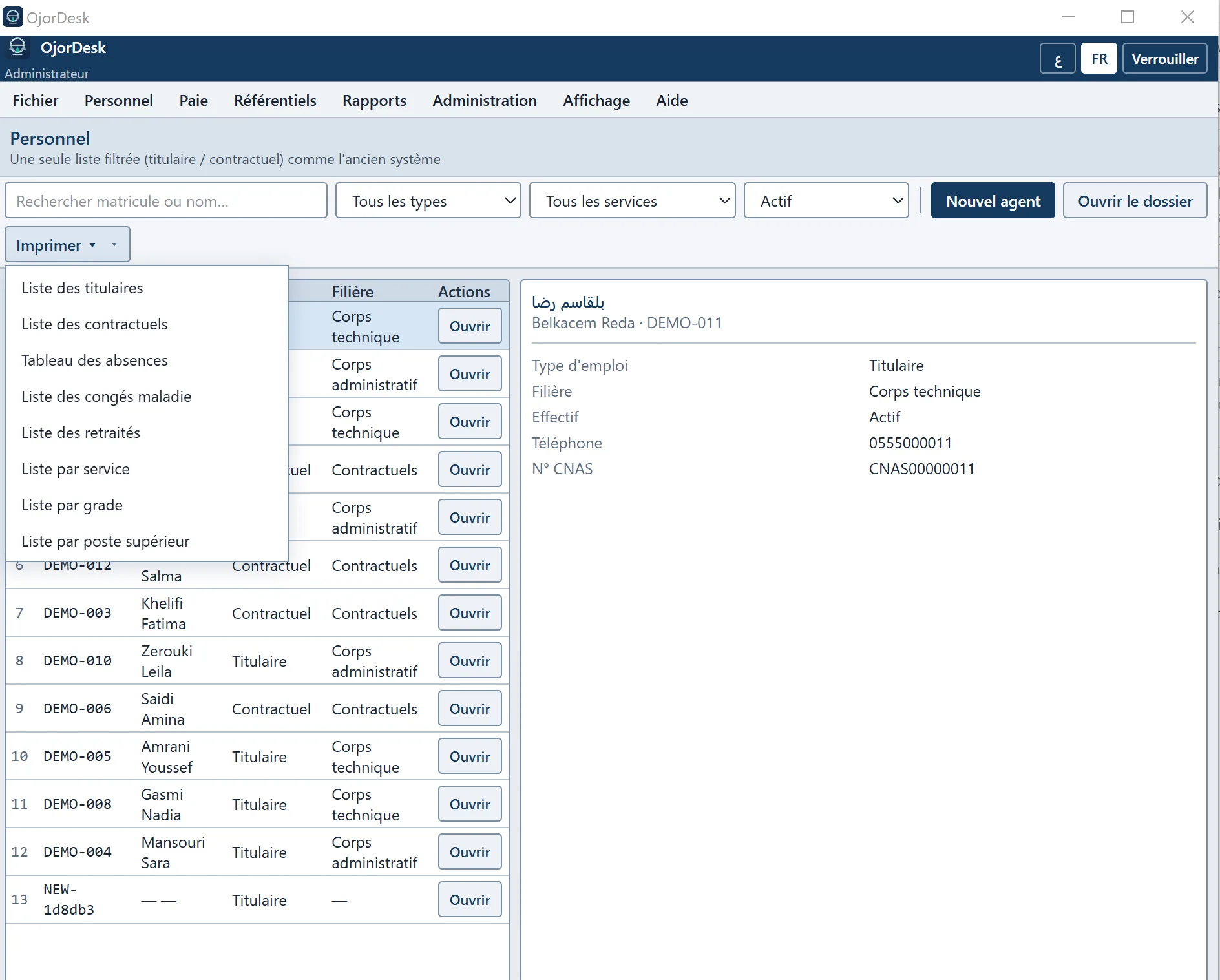Viewport: 1220px width, 980px height.
Task: Click the OjorDesk title bar app icon
Action: (x=13, y=17)
